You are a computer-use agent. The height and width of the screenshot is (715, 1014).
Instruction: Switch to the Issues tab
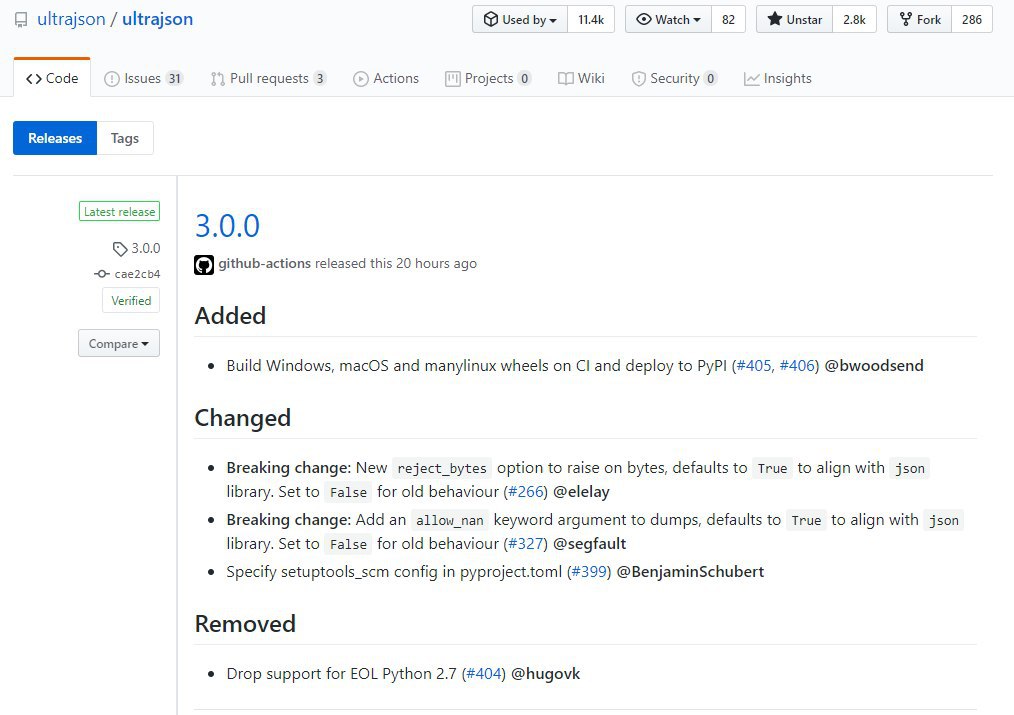(144, 78)
